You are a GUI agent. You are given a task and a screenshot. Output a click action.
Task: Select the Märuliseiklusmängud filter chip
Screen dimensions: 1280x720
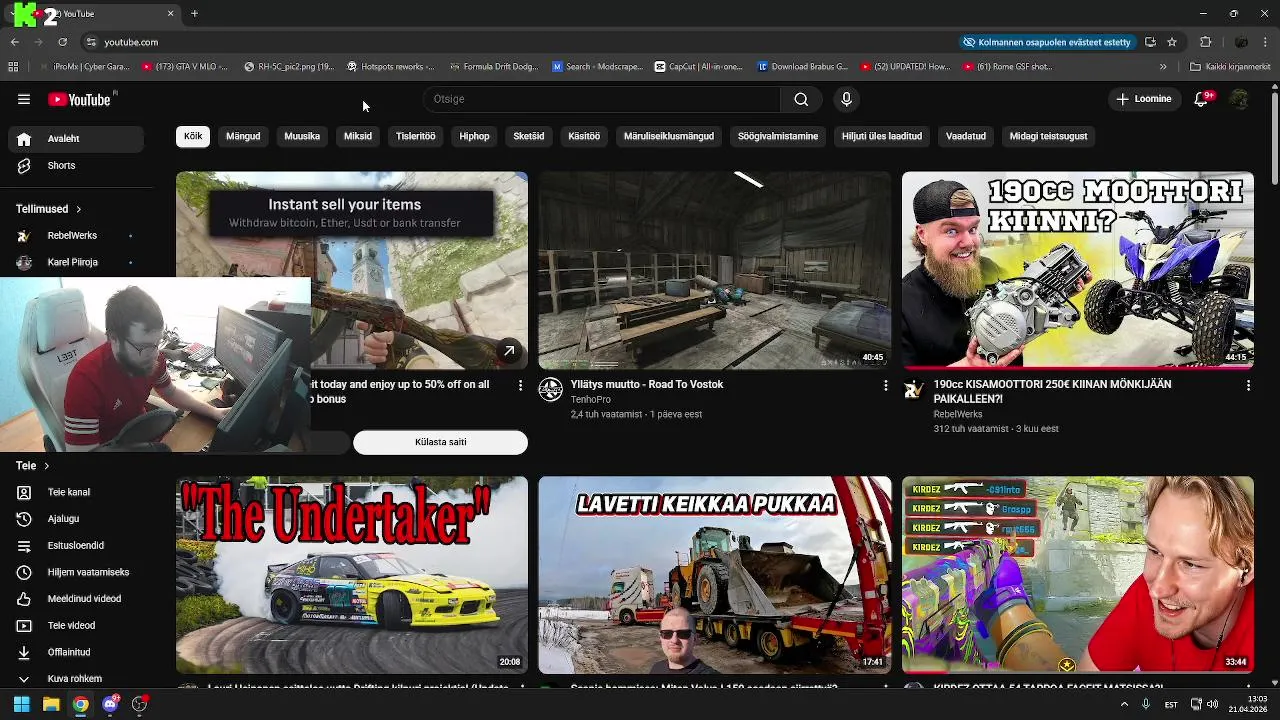669,136
